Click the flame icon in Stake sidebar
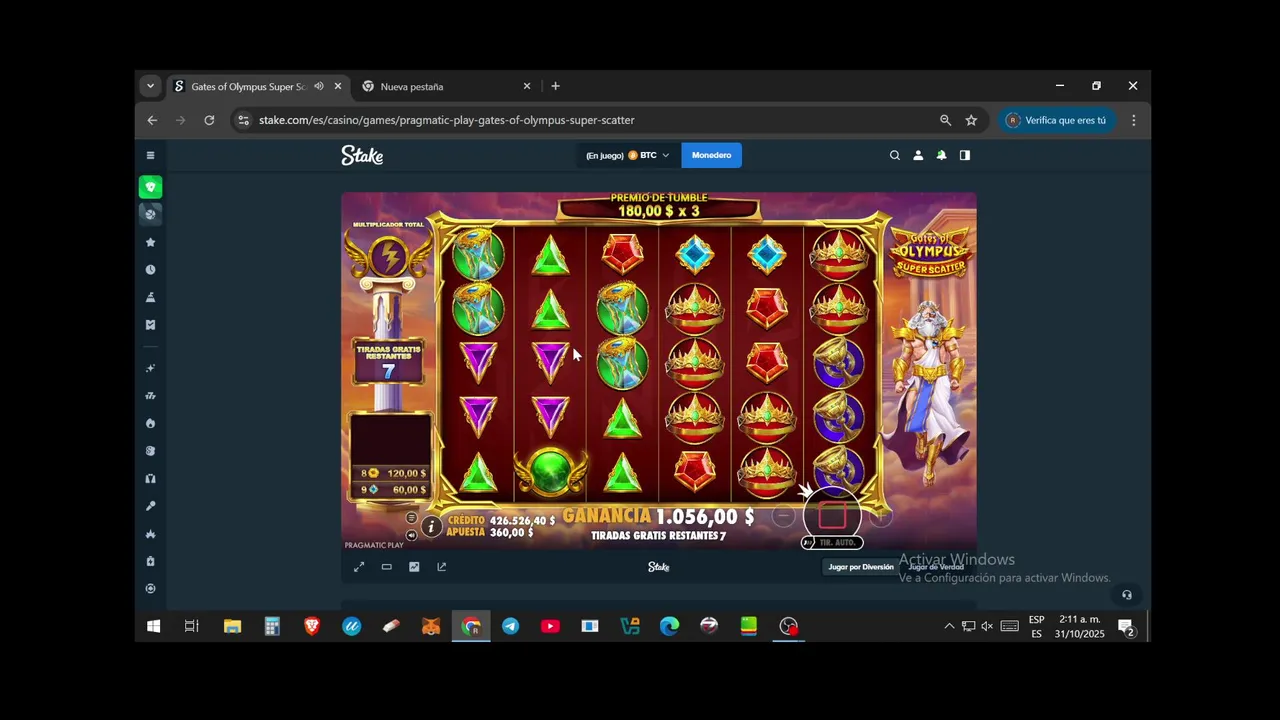The height and width of the screenshot is (720, 1280). tap(150, 423)
